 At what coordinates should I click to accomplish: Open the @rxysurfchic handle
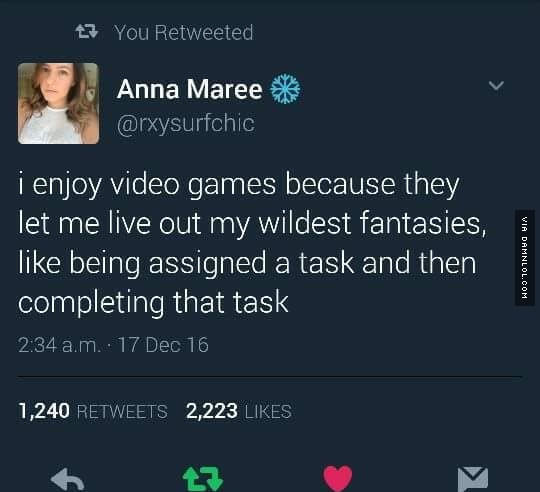click(x=186, y=123)
